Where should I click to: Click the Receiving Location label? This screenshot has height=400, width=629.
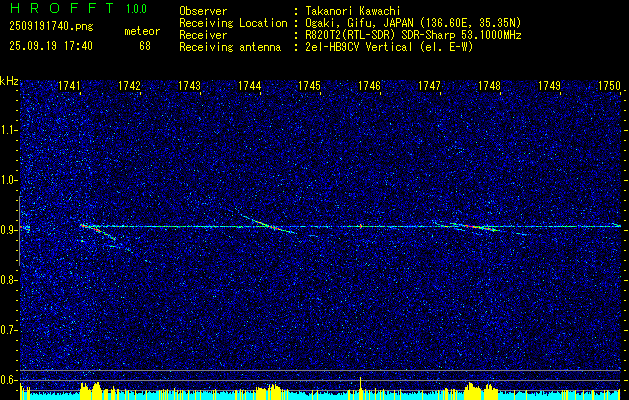point(233,23)
